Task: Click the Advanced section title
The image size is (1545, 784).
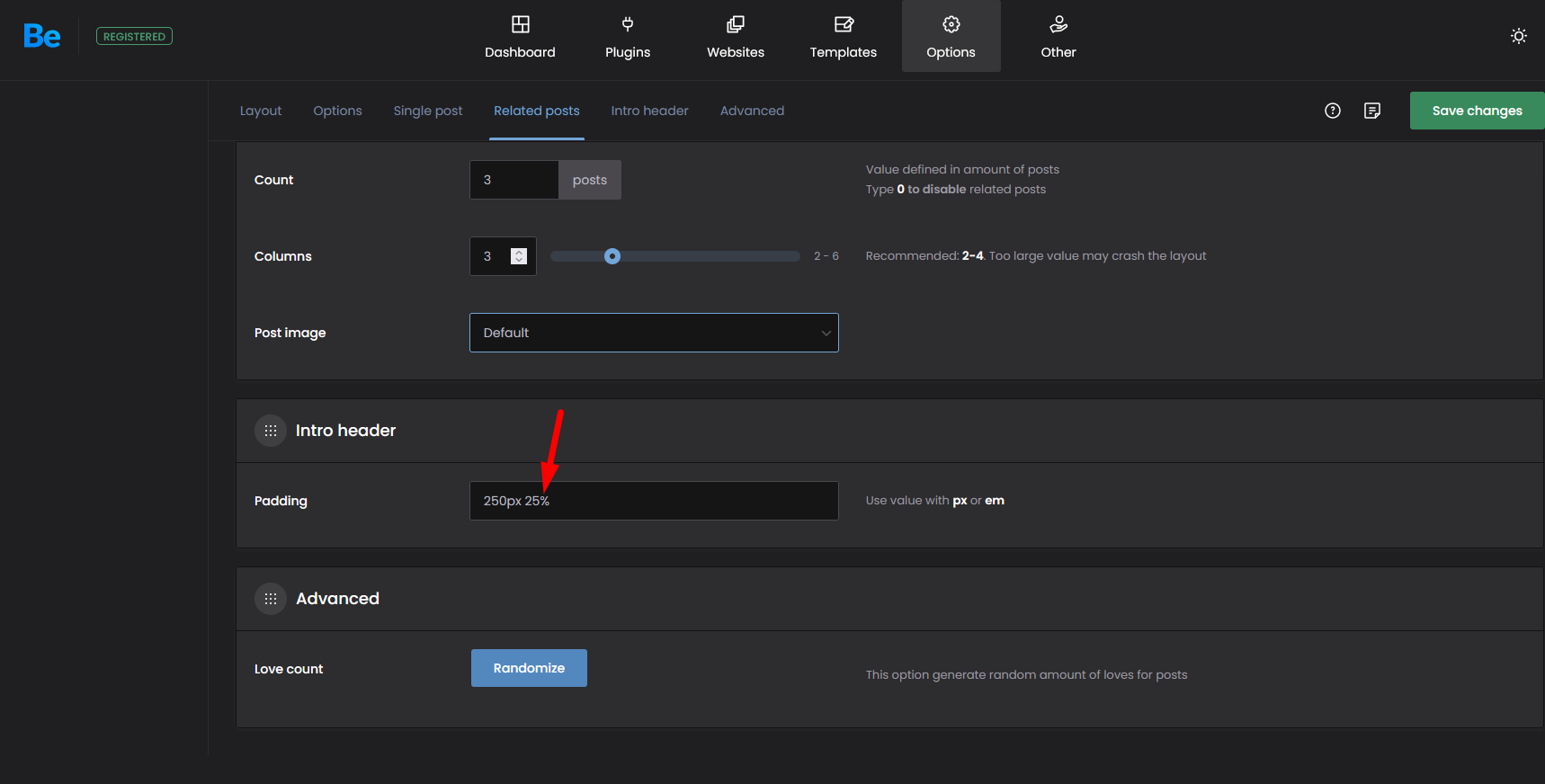Action: click(x=337, y=599)
